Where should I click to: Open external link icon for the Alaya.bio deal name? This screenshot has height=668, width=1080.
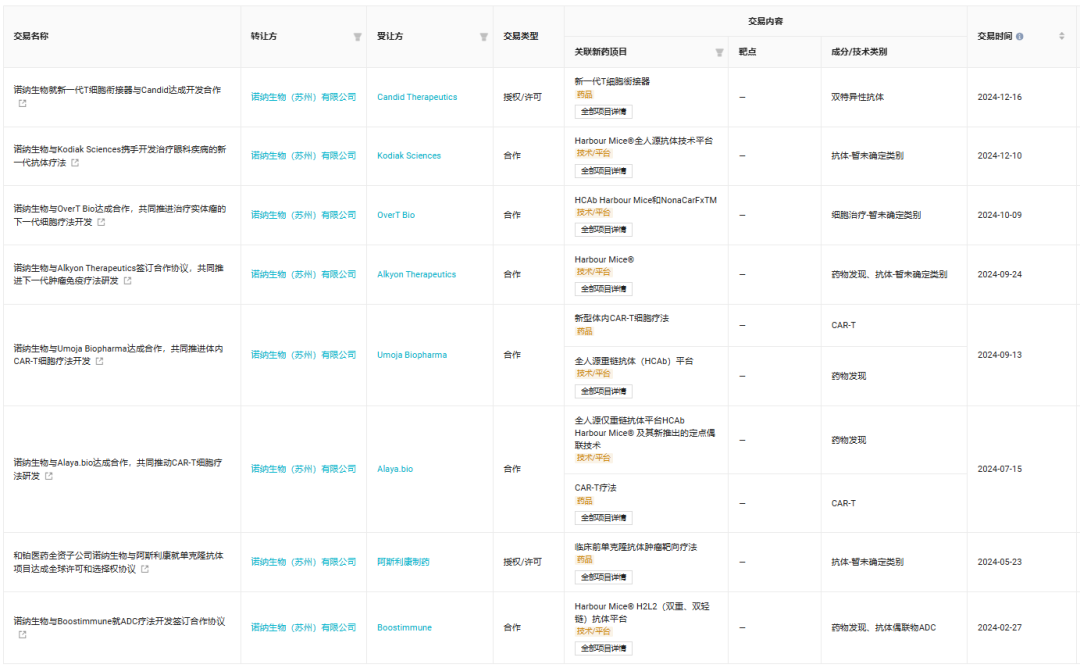(49, 476)
